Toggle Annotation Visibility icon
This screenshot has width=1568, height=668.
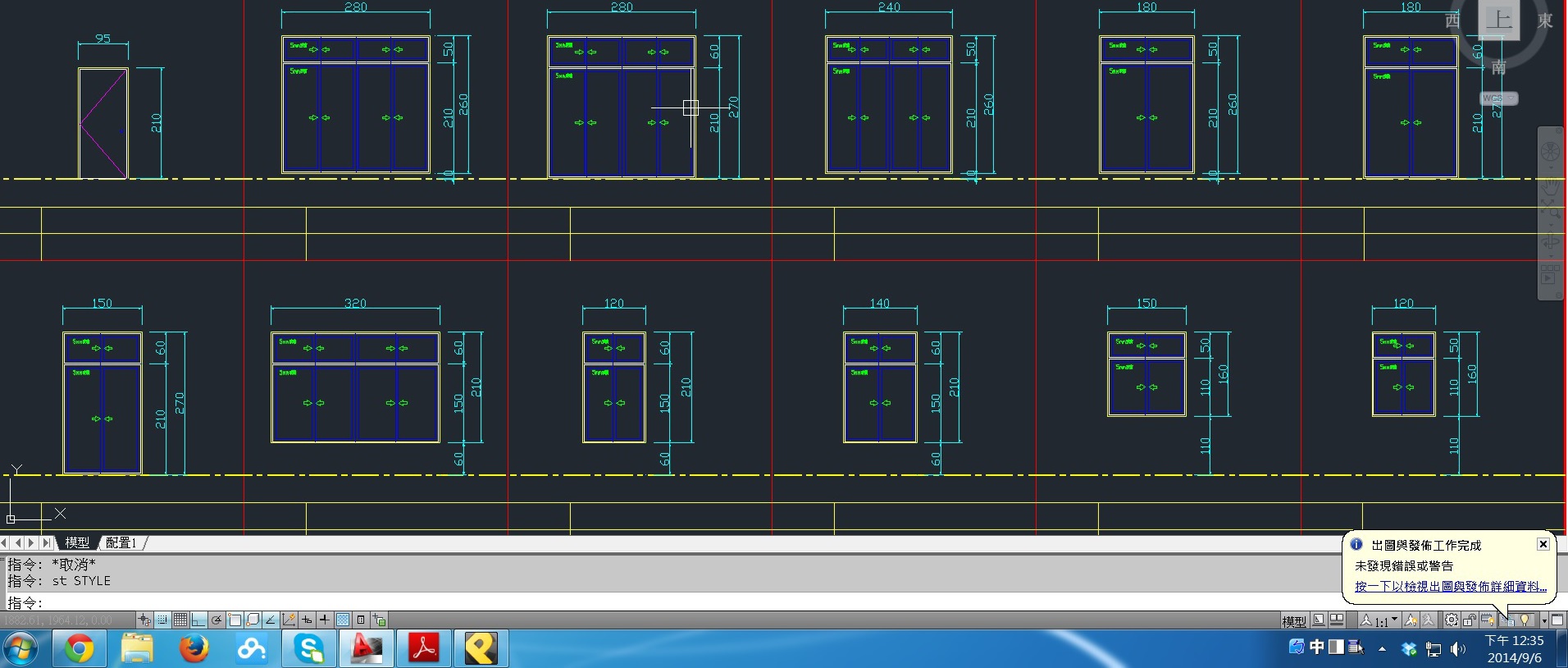(x=1411, y=620)
